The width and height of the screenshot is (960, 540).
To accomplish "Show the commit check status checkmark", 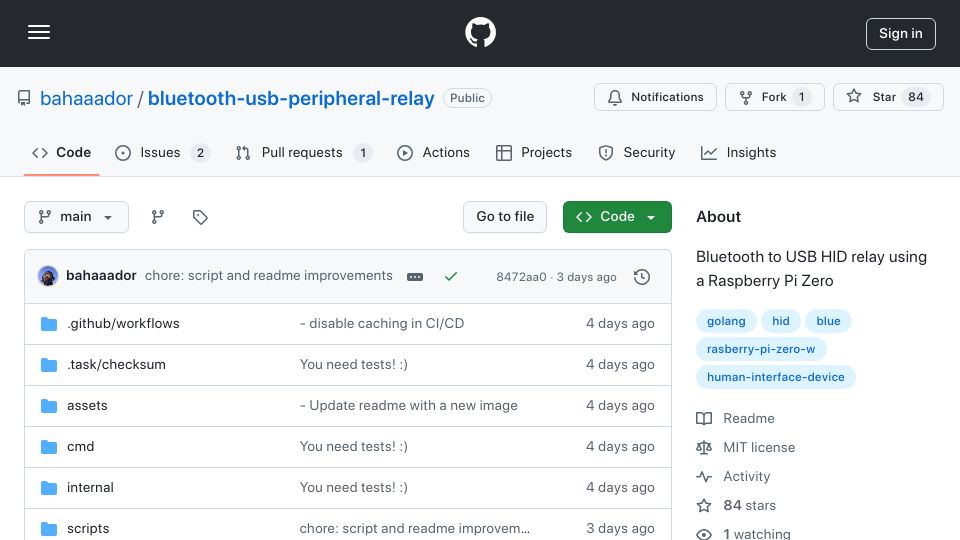I will pos(451,277).
